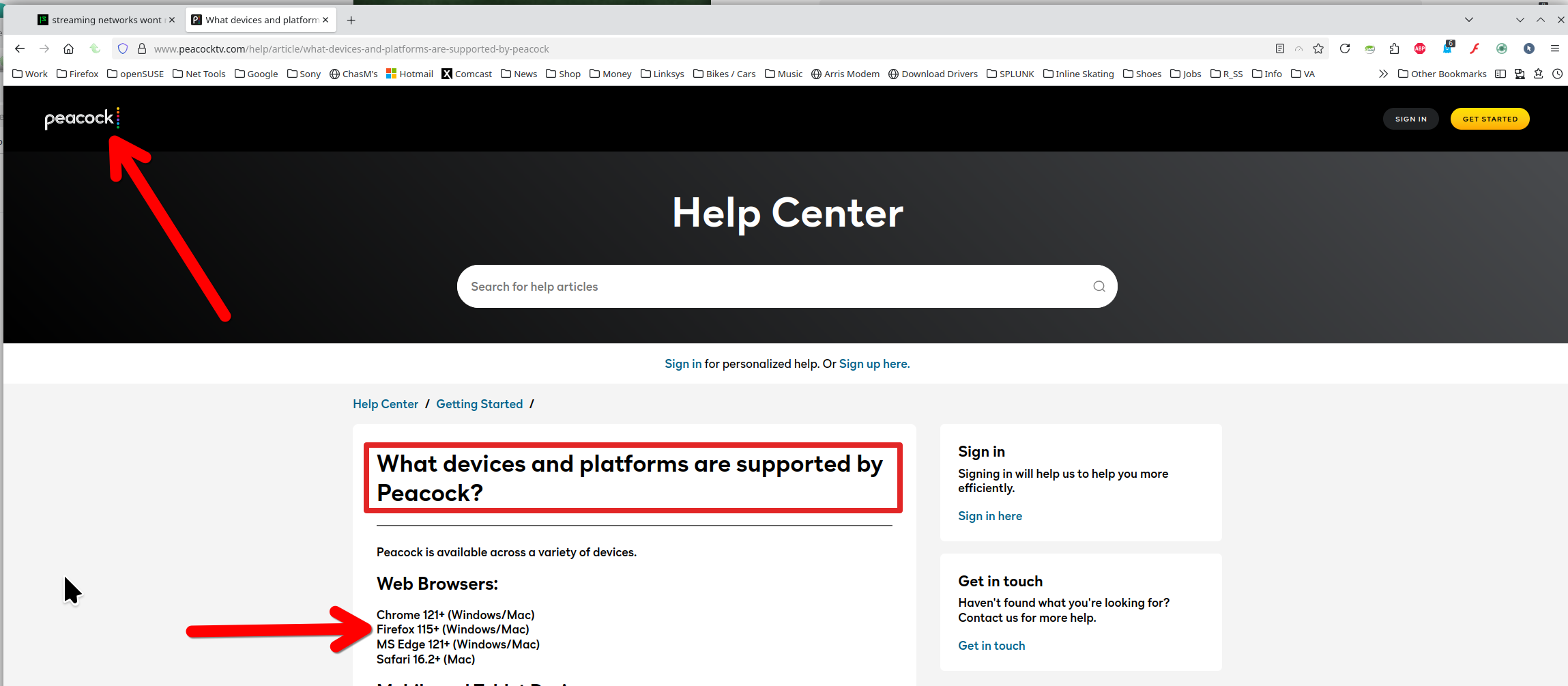Screen dimensions: 1568x686
Task: Click the blue cursor extension icon
Action: click(x=1529, y=48)
